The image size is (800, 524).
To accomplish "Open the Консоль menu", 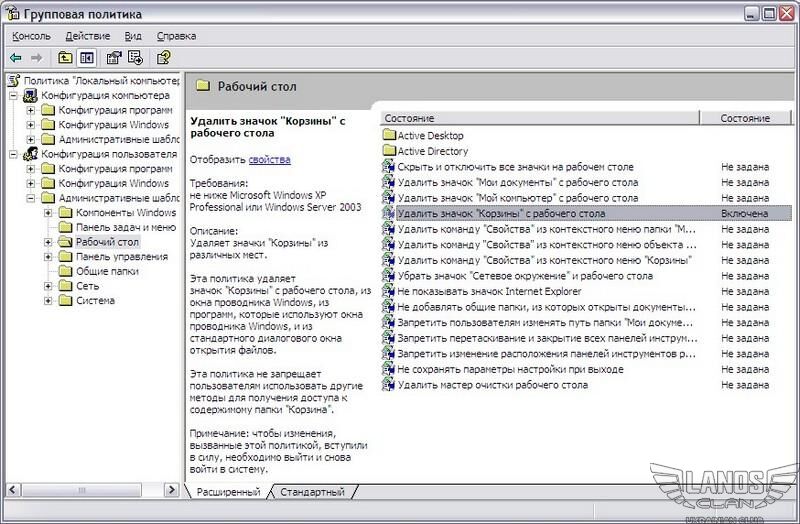I will tap(31, 36).
